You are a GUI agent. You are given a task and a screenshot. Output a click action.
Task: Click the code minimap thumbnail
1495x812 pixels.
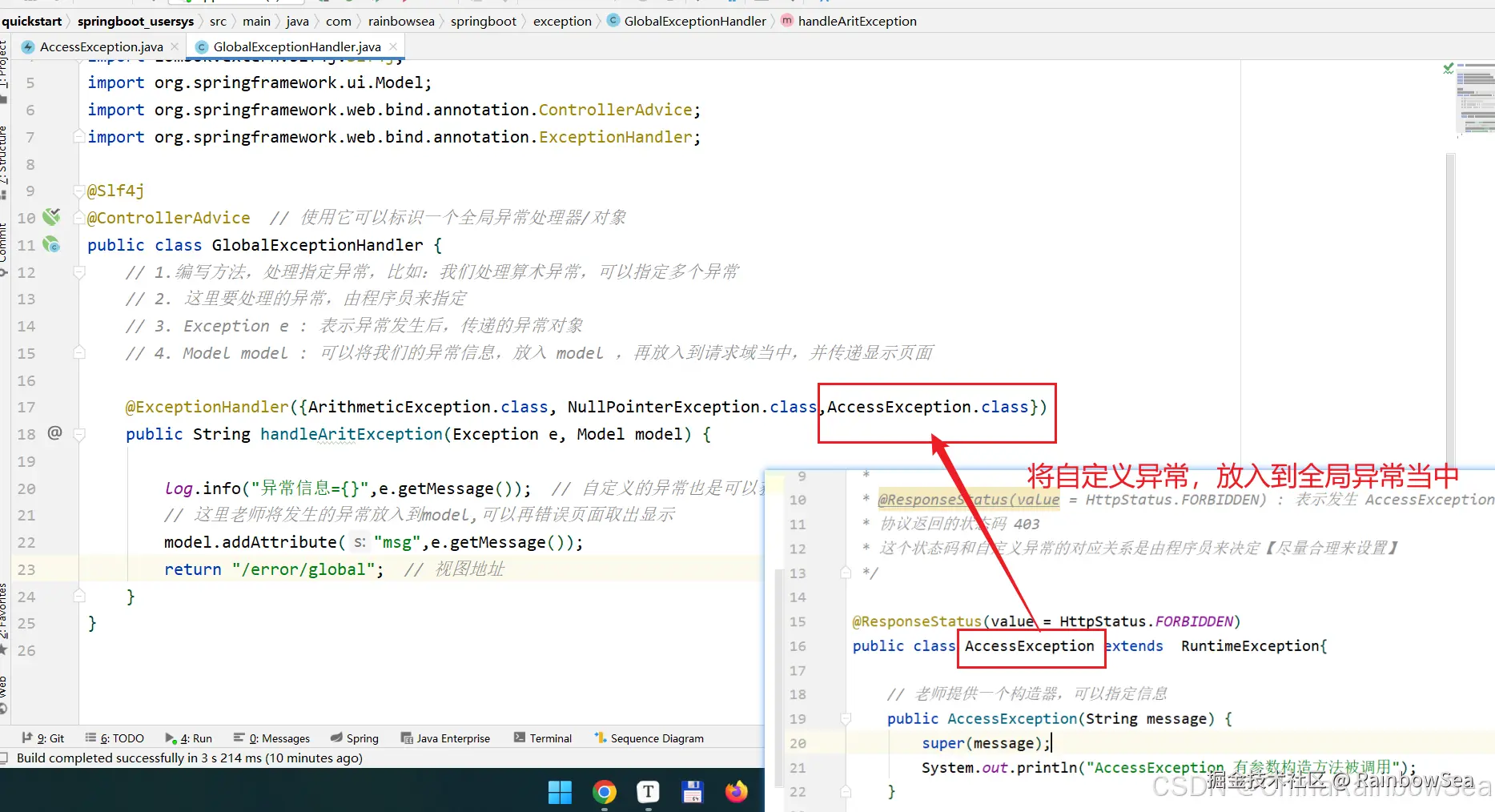pos(1475,100)
